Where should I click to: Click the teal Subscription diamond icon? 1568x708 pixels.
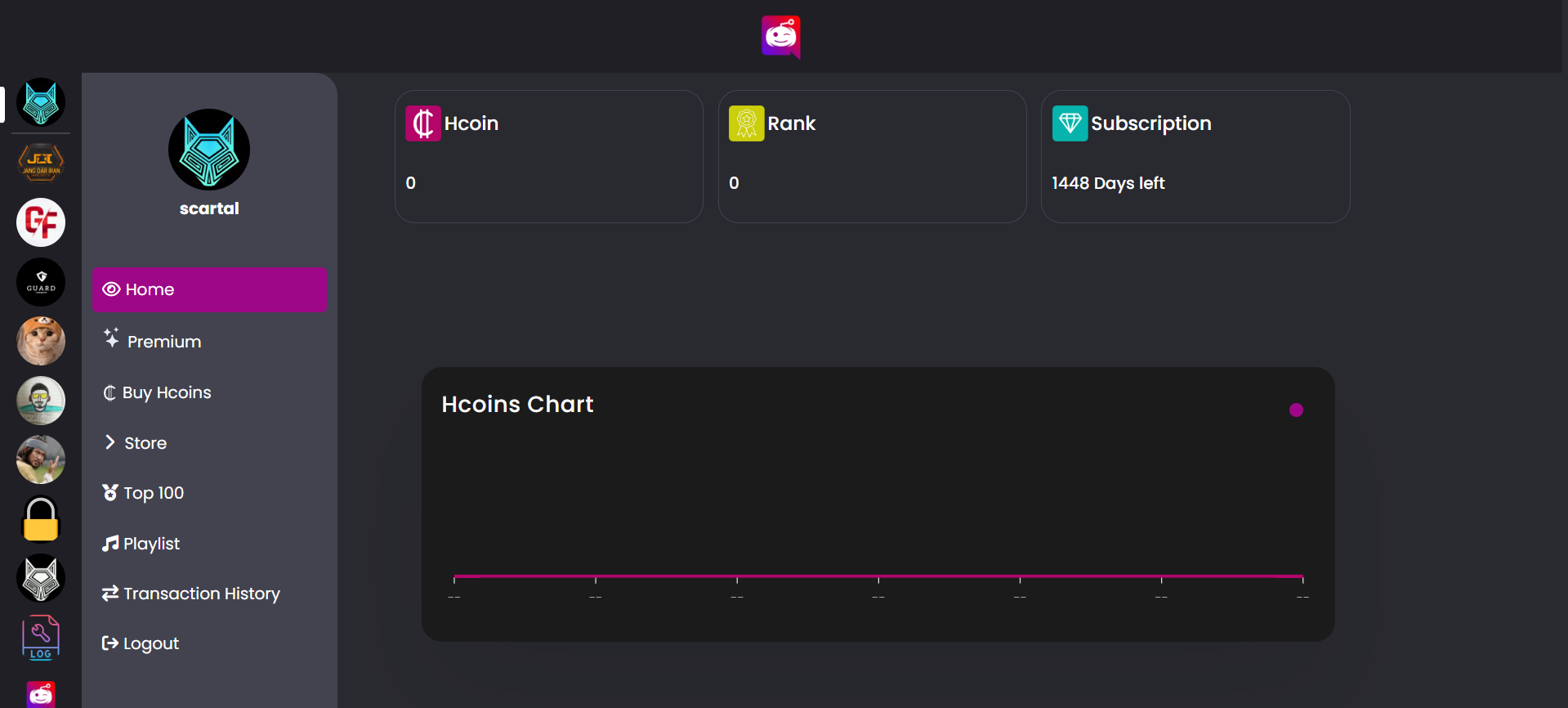[1070, 123]
